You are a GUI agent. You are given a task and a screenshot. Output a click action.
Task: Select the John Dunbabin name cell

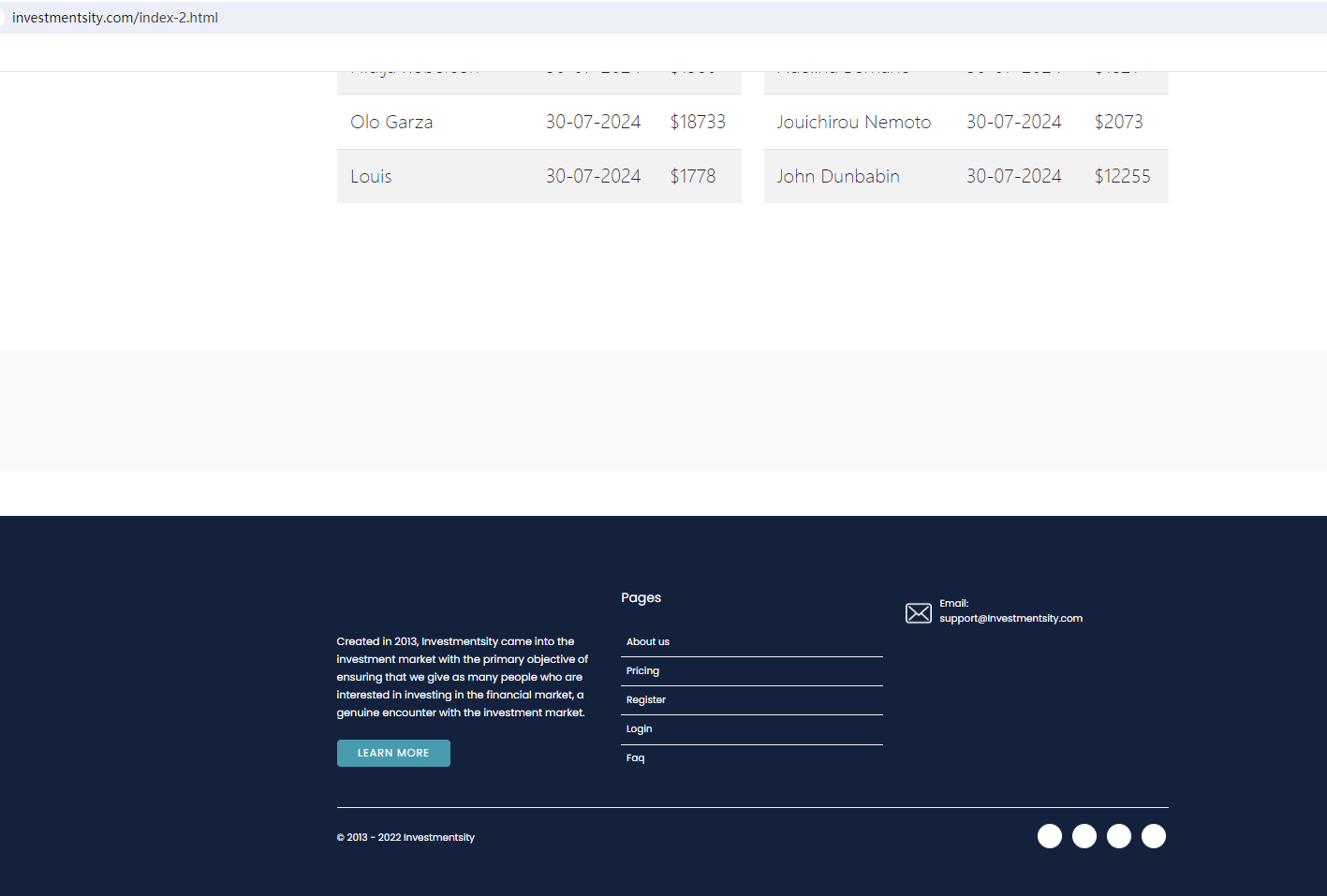(838, 176)
